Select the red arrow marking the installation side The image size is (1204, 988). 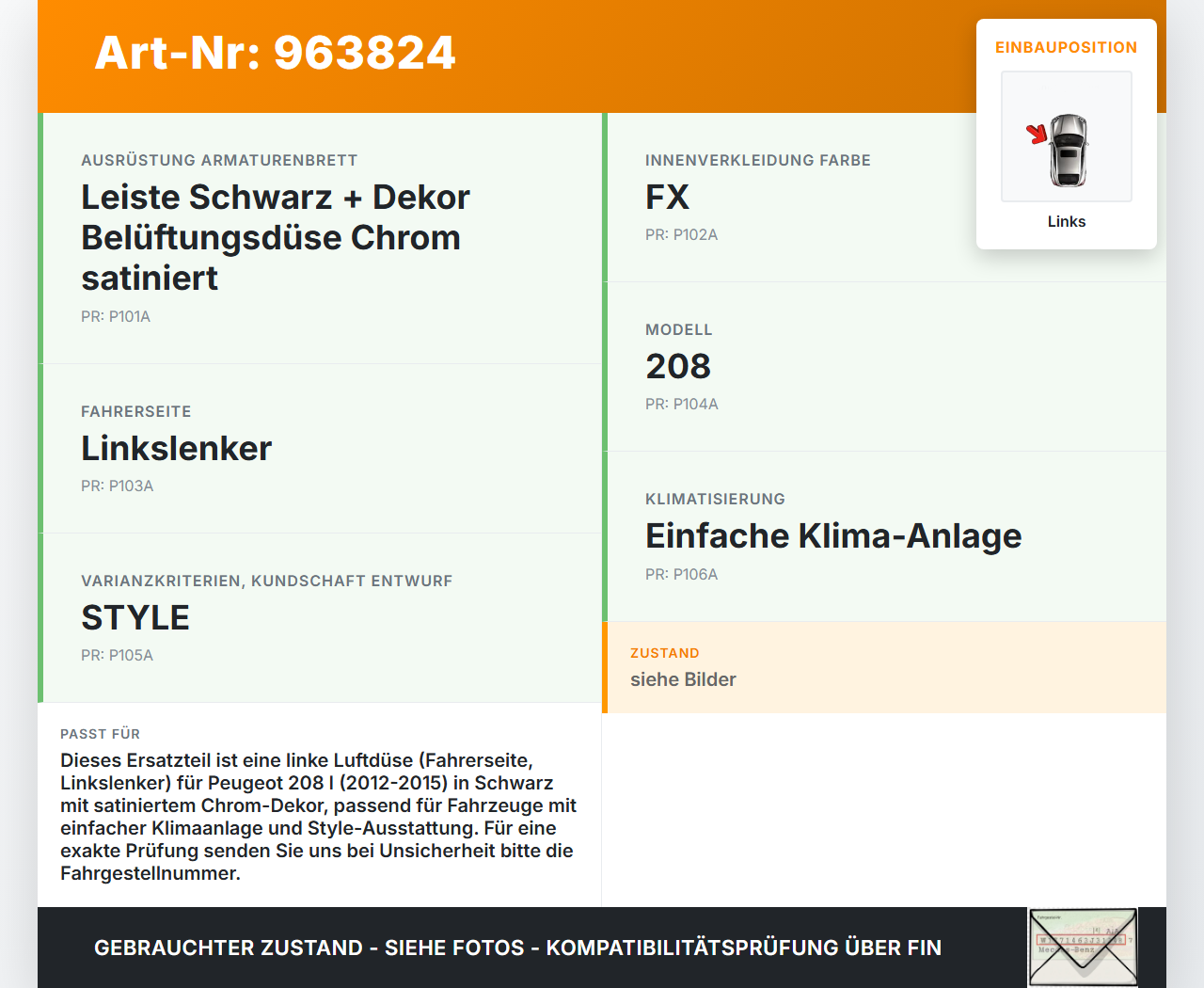click(x=1038, y=135)
